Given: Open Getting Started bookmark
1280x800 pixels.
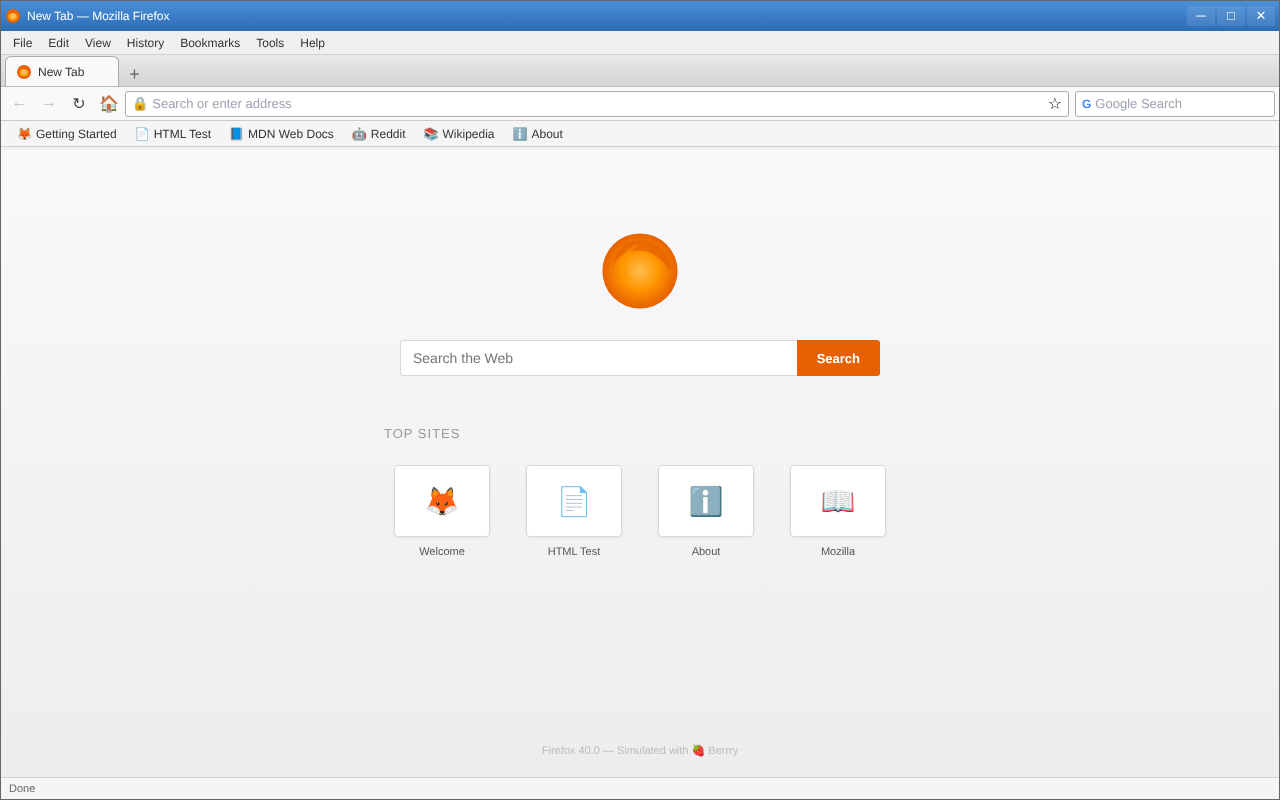Looking at the screenshot, I should 67,134.
